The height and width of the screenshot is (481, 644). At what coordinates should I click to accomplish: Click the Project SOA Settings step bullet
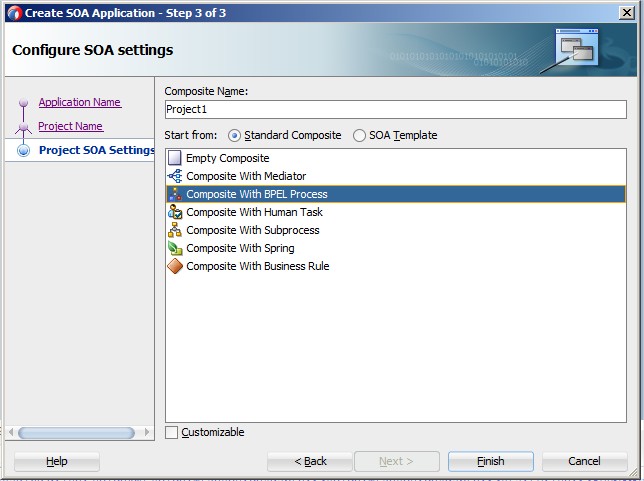coord(23,151)
